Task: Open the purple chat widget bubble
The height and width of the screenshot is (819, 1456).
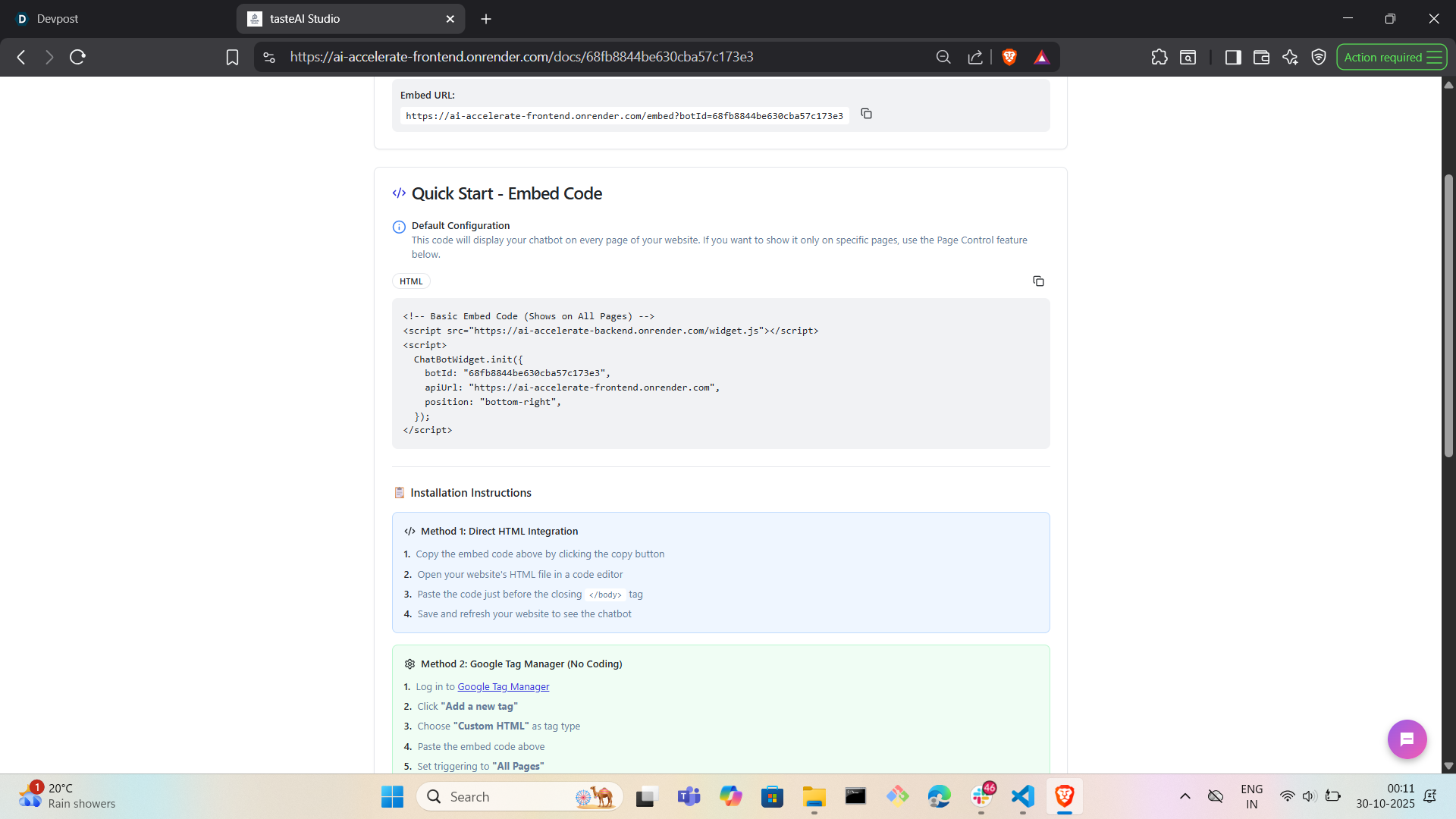Action: pos(1407,739)
